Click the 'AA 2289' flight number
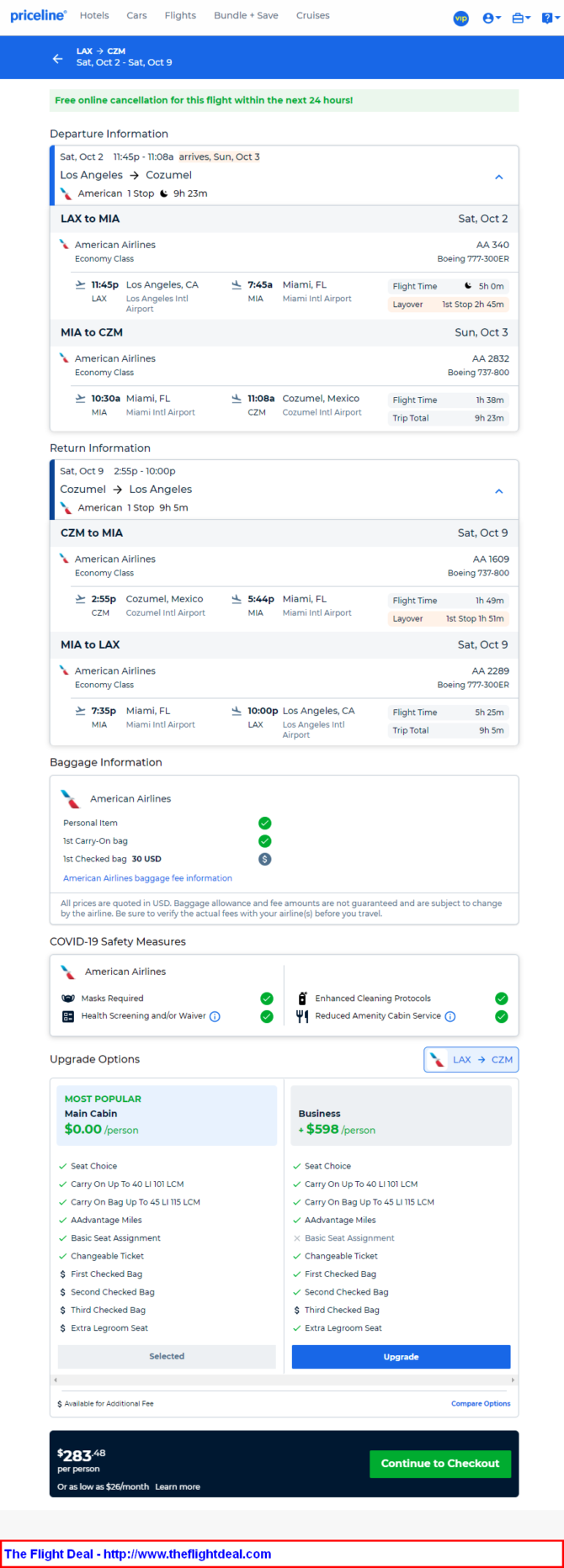The image size is (564, 1568). coord(490,670)
